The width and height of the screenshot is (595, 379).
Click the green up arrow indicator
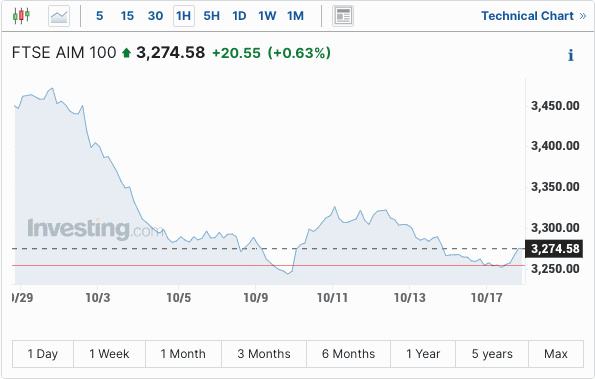click(126, 53)
